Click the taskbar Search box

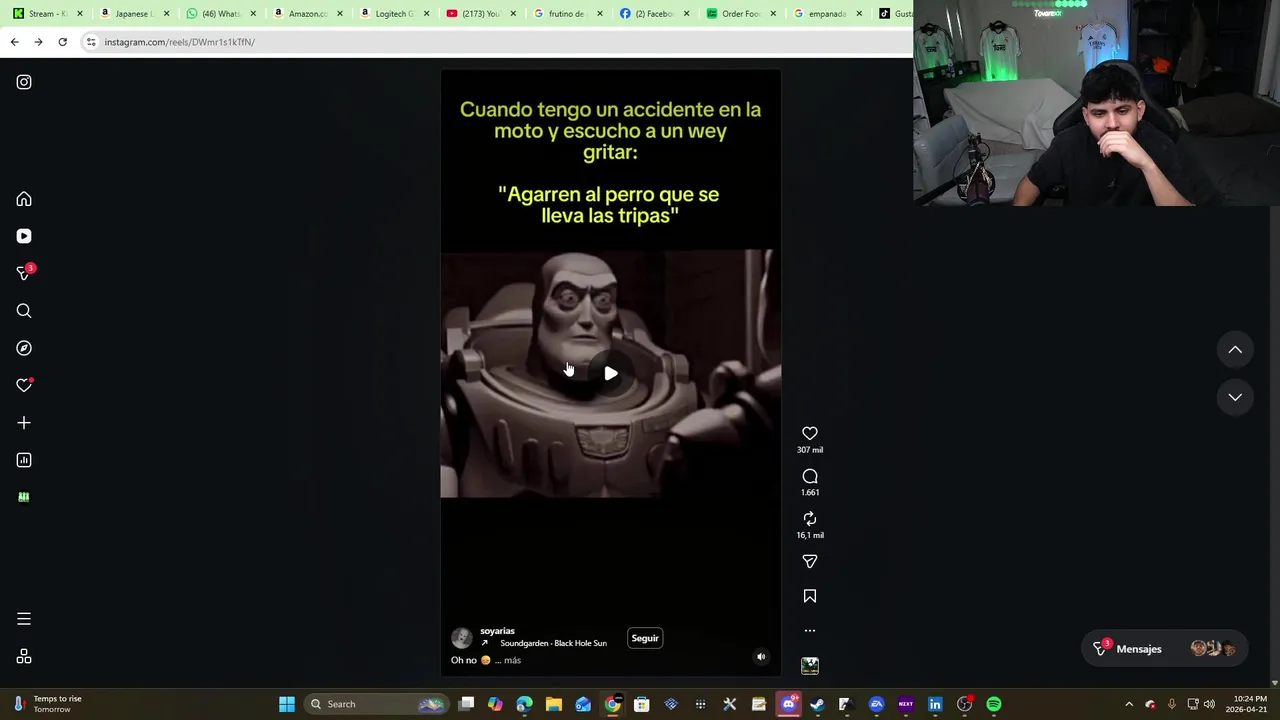click(376, 704)
